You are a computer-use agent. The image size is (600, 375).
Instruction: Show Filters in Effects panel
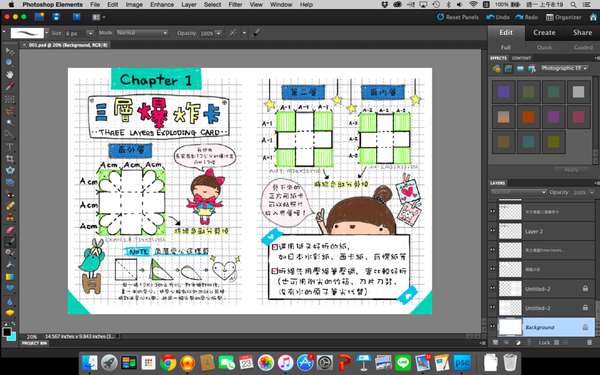(497, 69)
